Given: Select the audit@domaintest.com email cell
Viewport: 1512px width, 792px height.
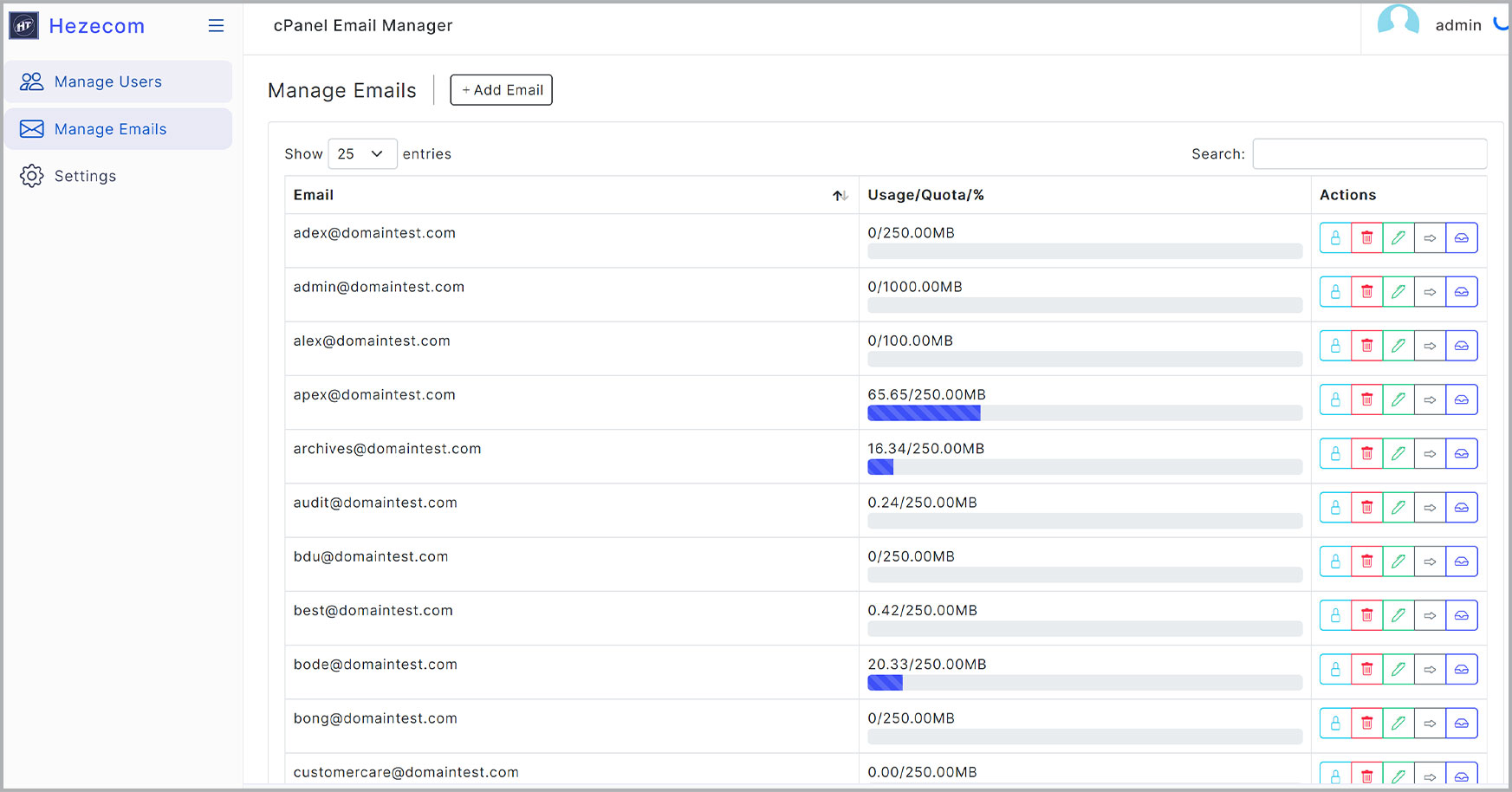Looking at the screenshot, I should pyautogui.click(x=572, y=510).
